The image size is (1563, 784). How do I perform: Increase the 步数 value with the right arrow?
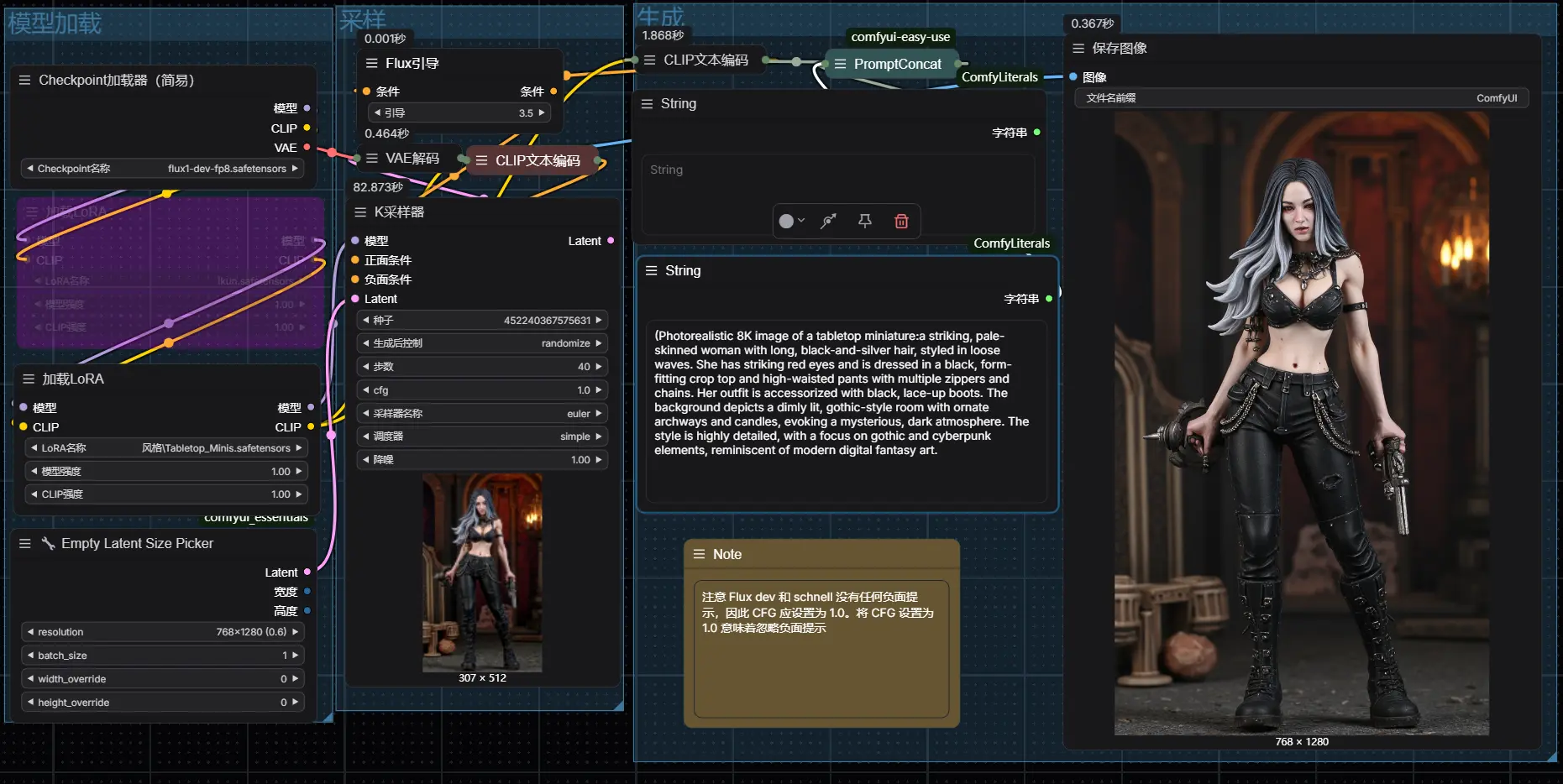(599, 367)
